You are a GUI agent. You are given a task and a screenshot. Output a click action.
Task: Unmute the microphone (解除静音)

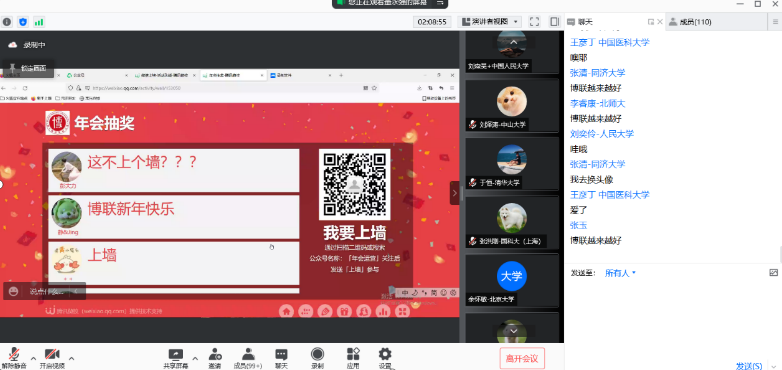click(x=13, y=358)
